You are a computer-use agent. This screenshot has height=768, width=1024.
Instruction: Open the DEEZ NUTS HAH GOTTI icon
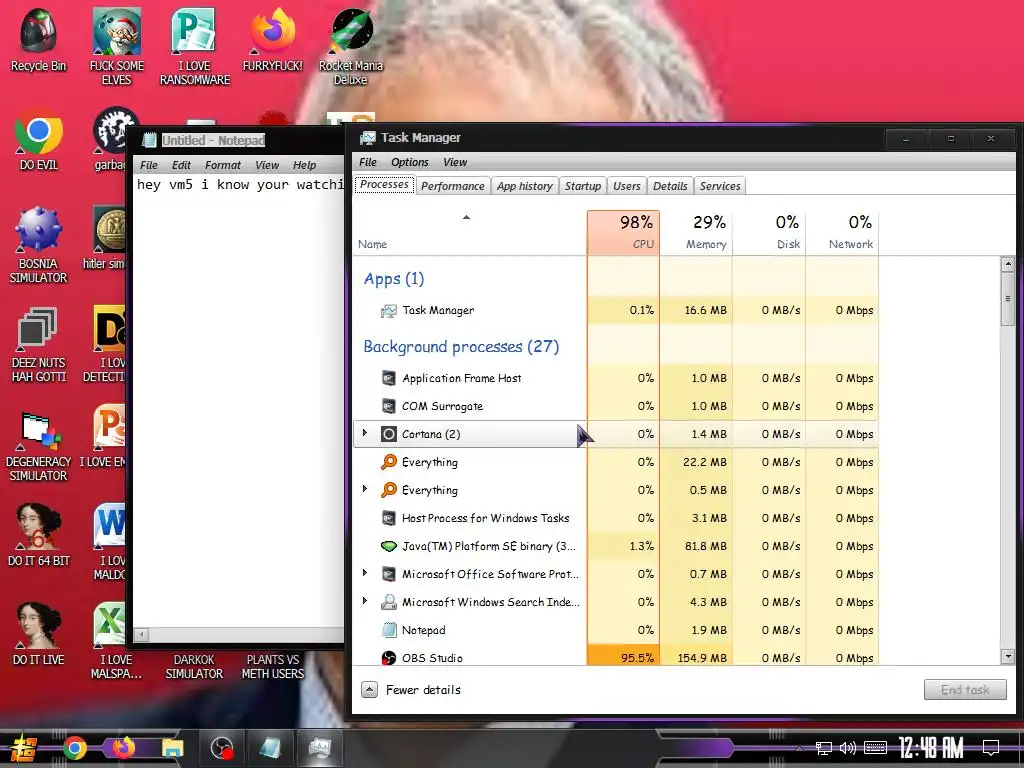click(39, 344)
